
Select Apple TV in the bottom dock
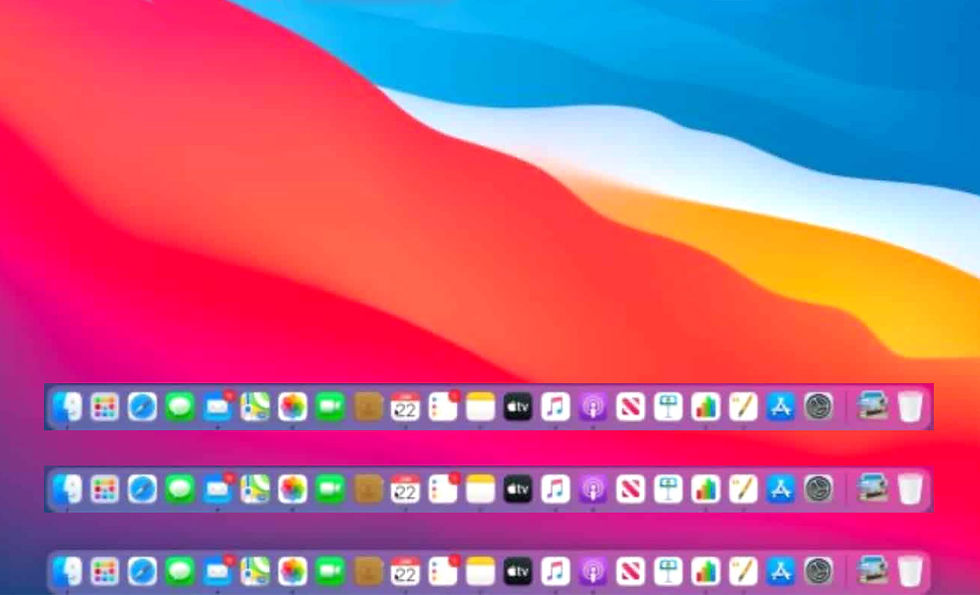pos(518,571)
